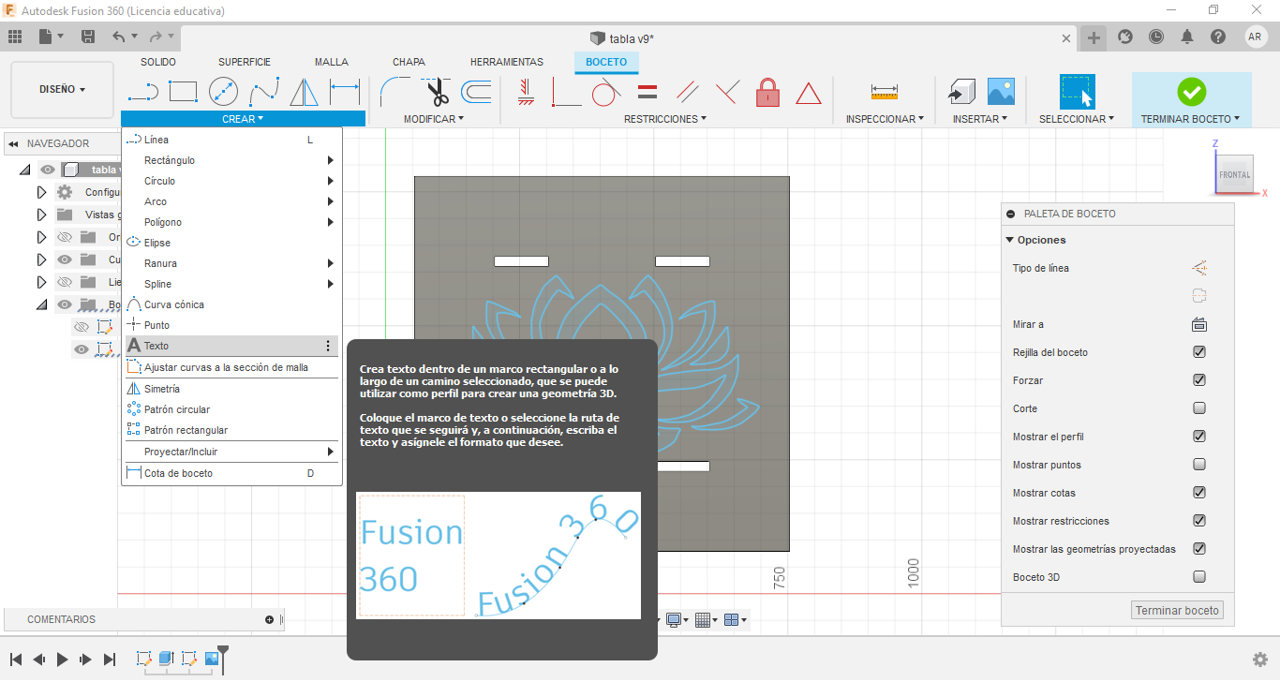This screenshot has width=1280, height=680.
Task: Choose Simetría in the Crear menu
Action: pyautogui.click(x=231, y=389)
